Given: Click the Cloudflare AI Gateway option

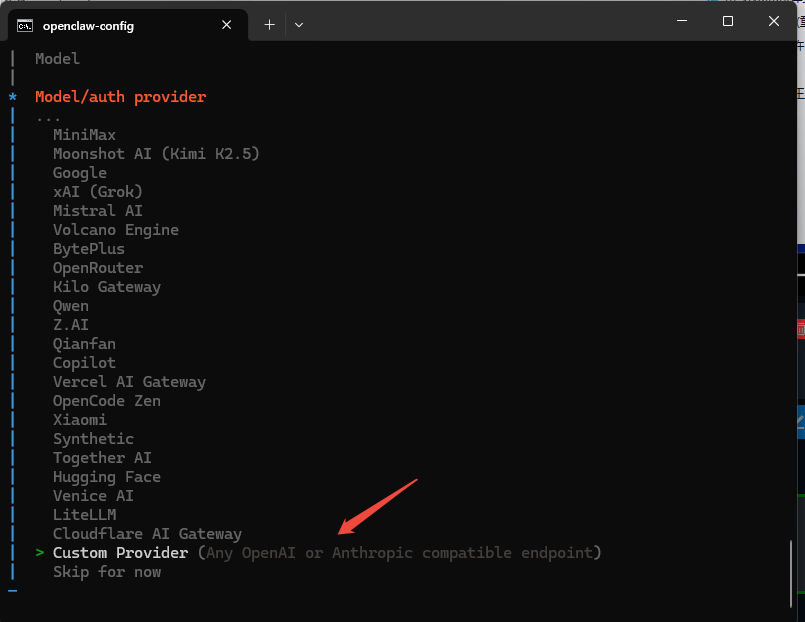Looking at the screenshot, I should [147, 534].
